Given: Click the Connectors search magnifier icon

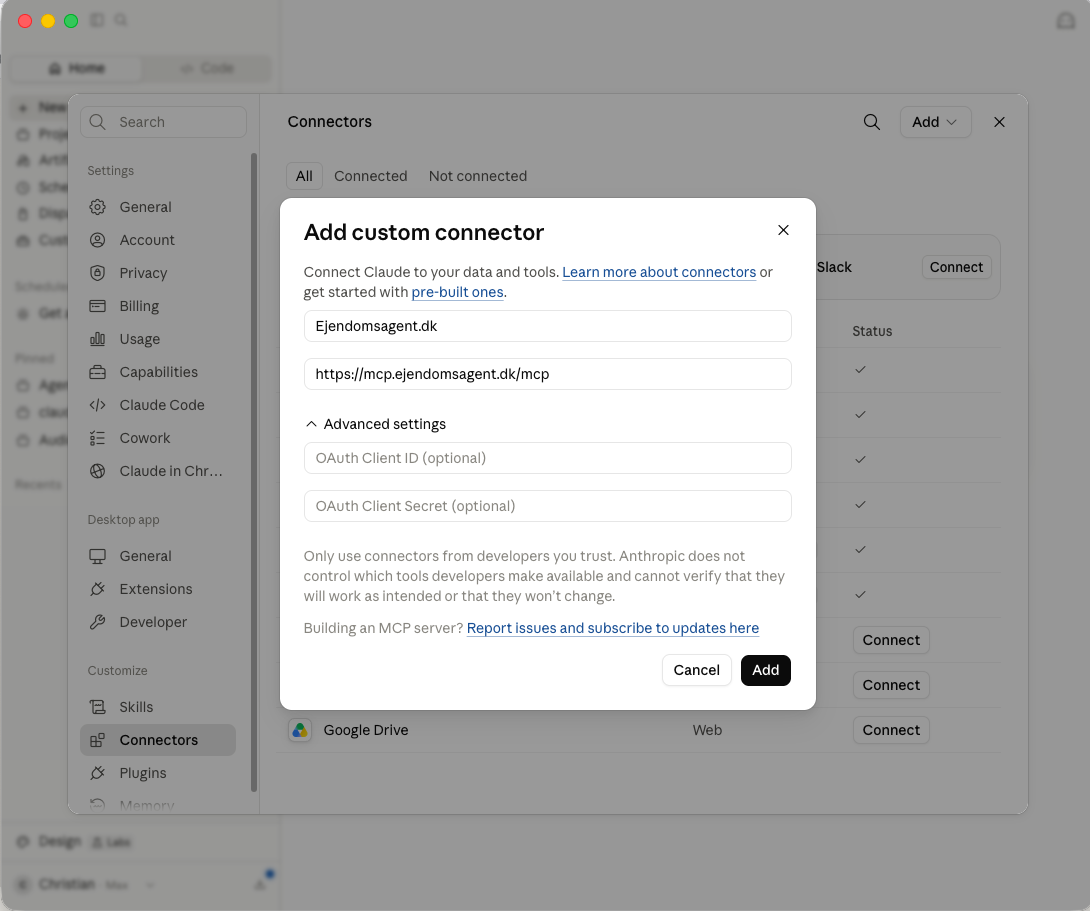Looking at the screenshot, I should (872, 122).
